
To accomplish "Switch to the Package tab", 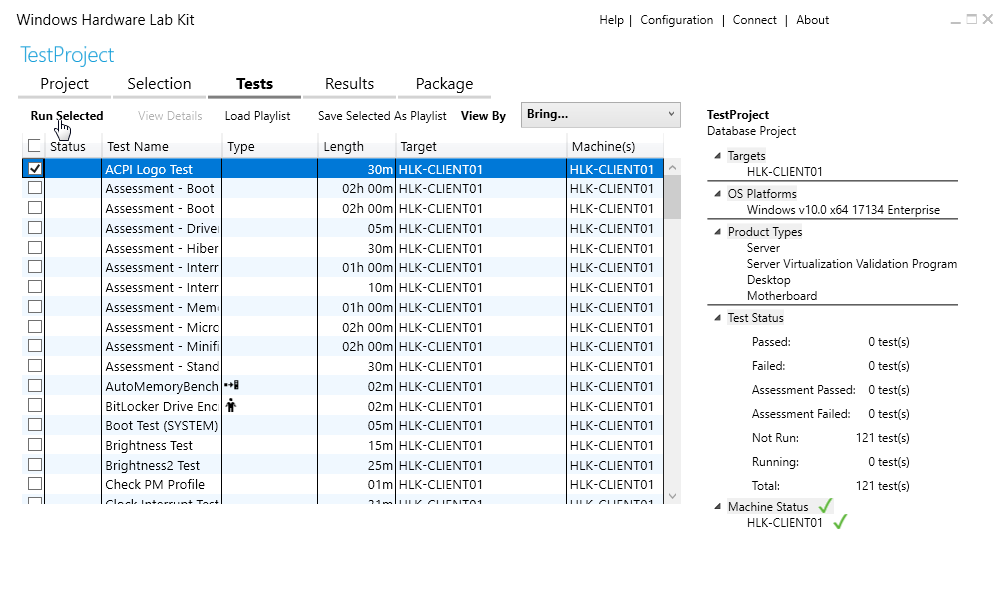I will 444,84.
